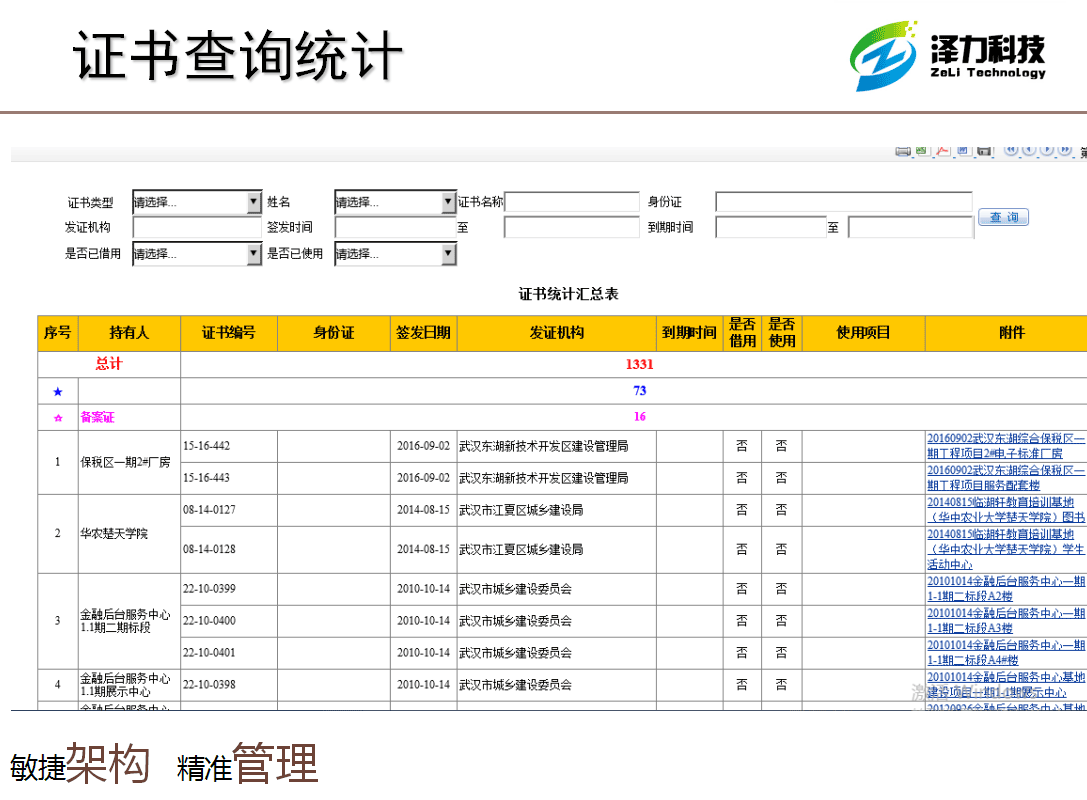
Task: Export report to Word icon
Action: point(963,151)
